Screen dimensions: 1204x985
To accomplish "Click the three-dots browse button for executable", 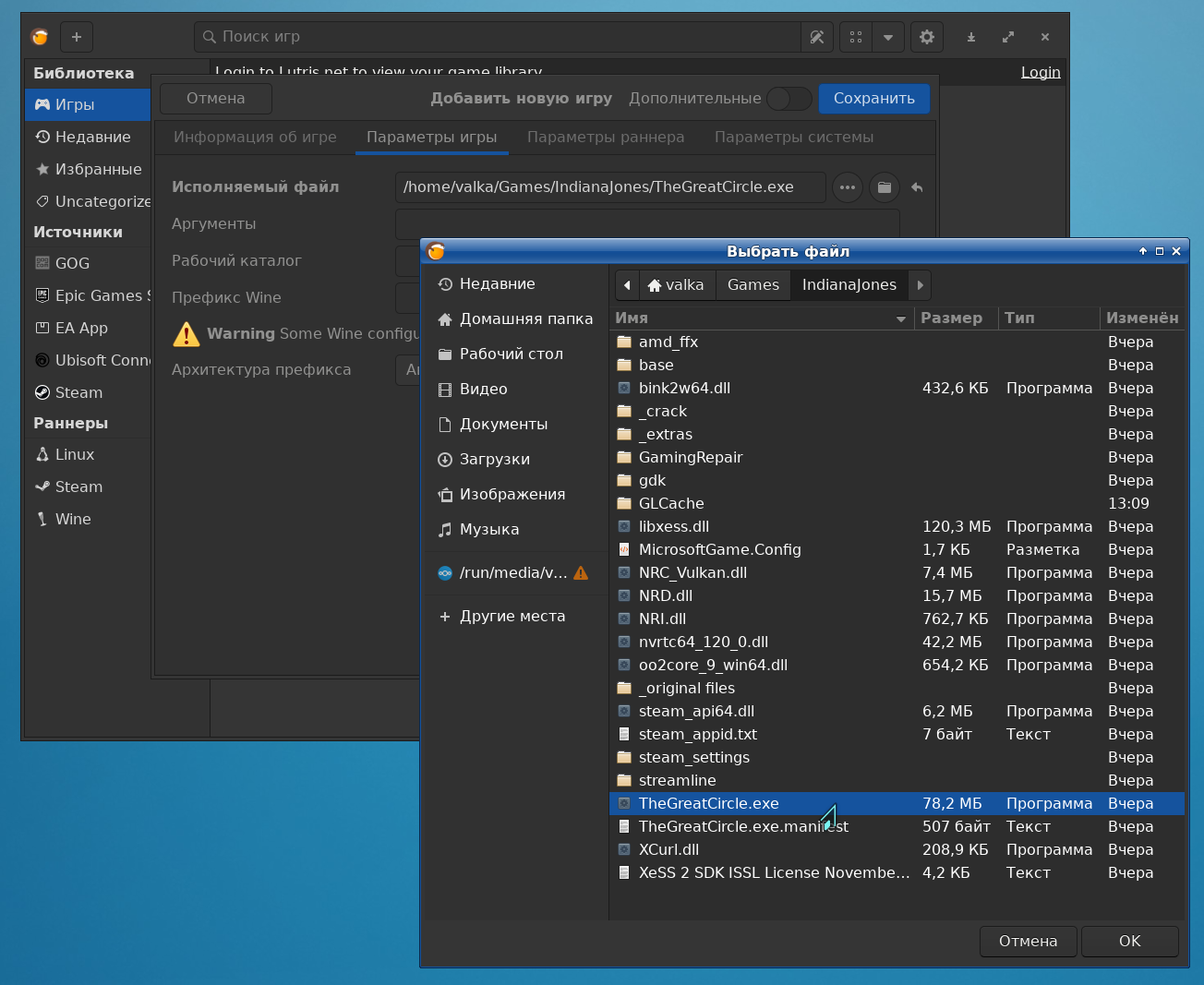I will (x=848, y=187).
